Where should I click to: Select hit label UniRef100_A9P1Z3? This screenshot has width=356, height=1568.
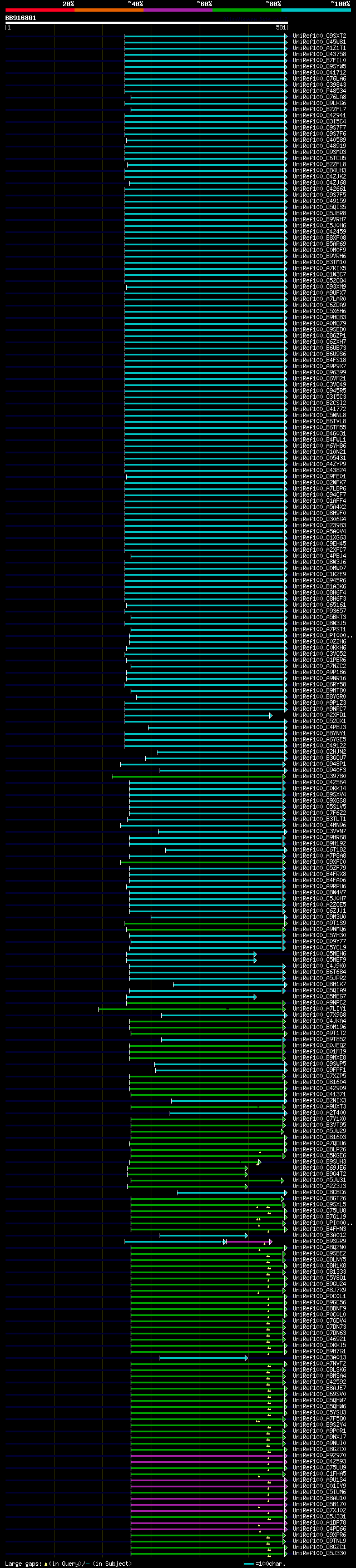point(319,703)
